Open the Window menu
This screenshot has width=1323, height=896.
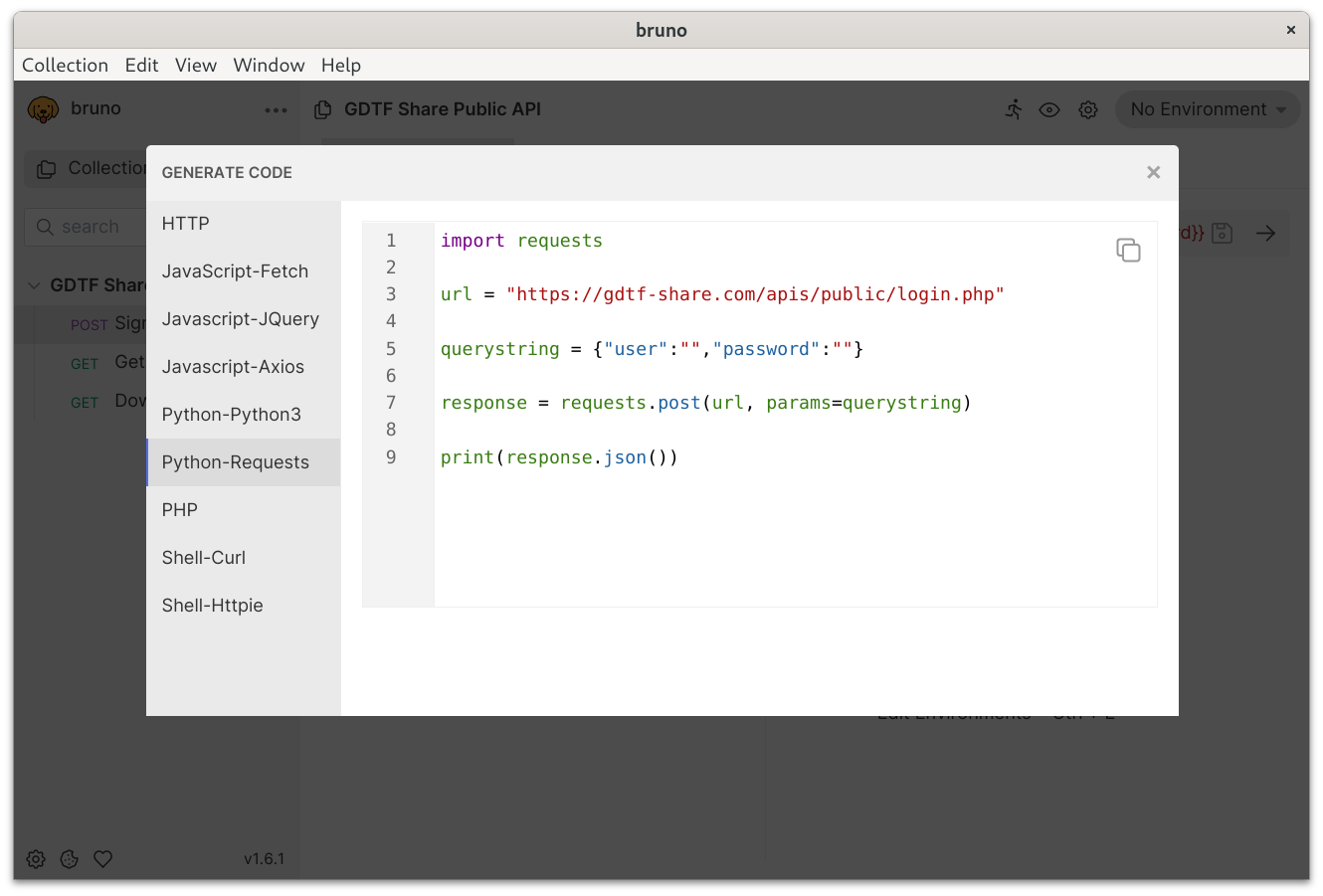coord(269,65)
